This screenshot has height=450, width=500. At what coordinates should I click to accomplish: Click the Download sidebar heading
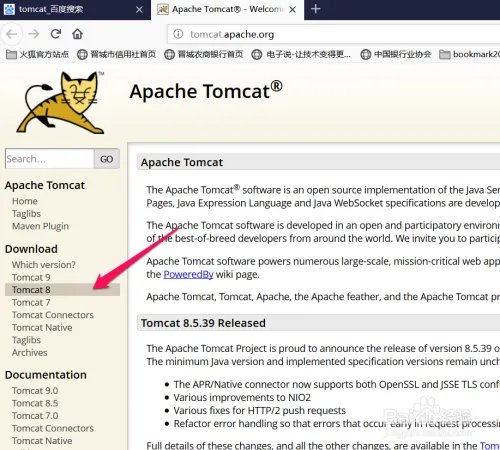click(x=31, y=249)
